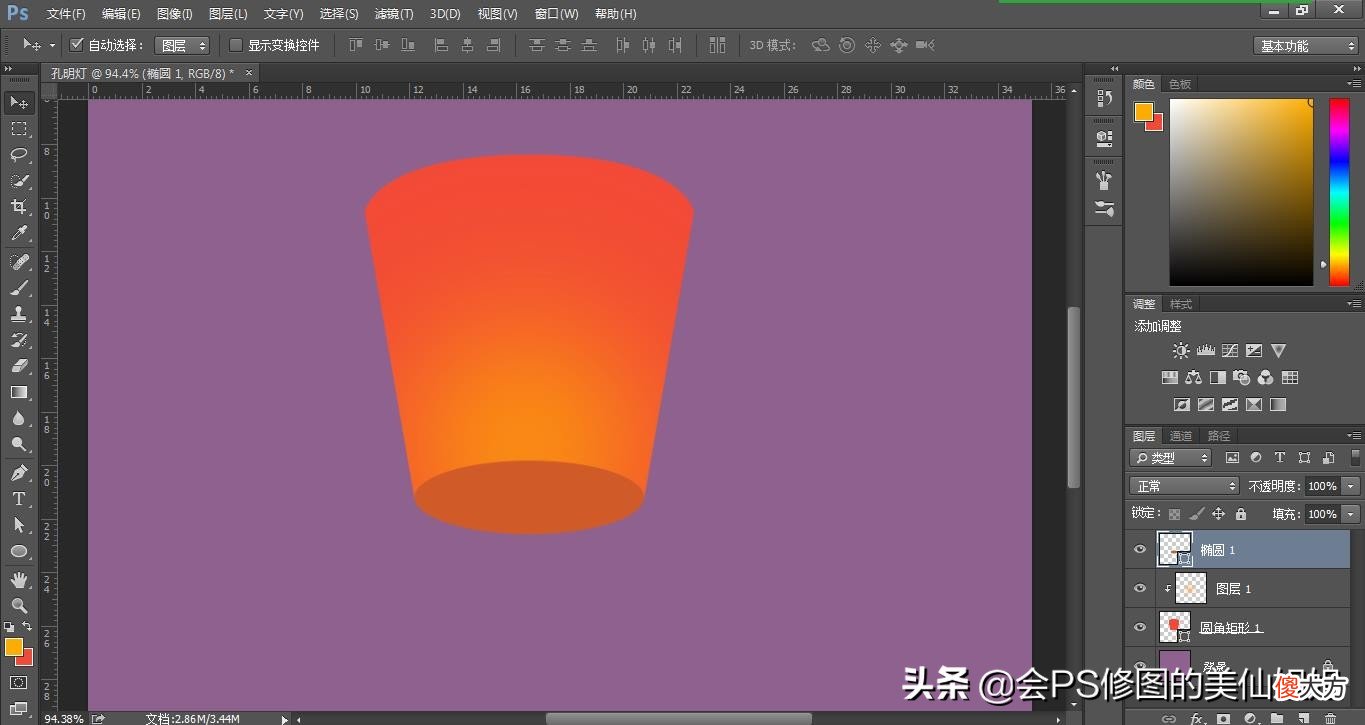Select the Lasso tool
1365x725 pixels.
[x=19, y=155]
